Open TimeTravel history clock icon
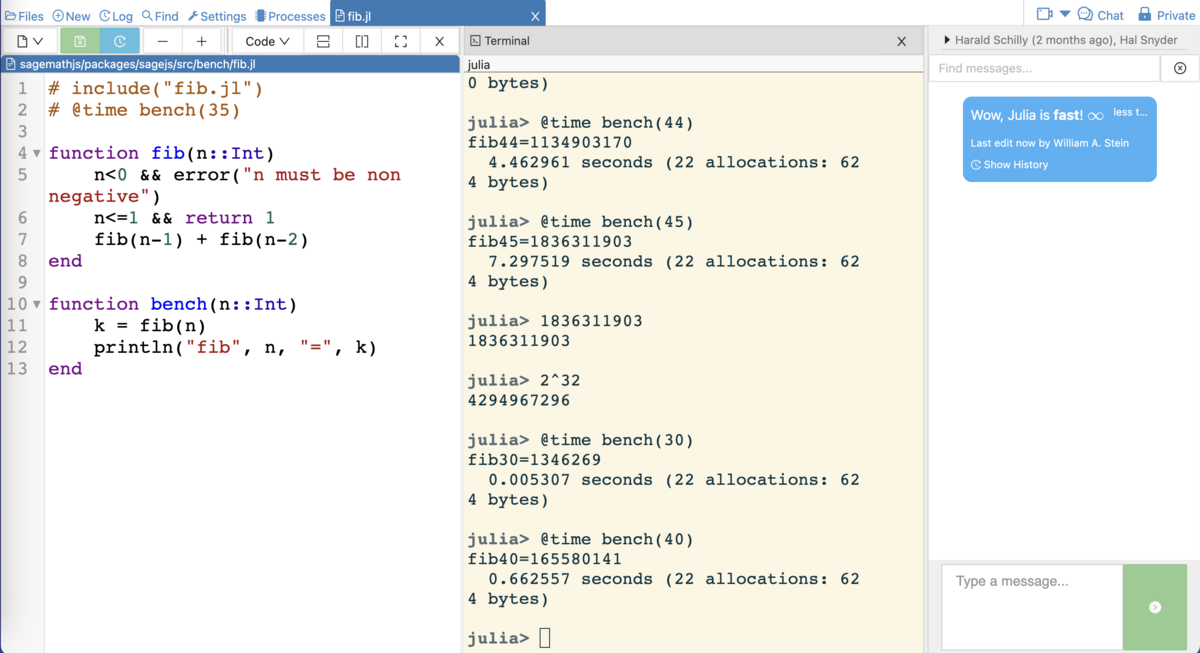 pyautogui.click(x=120, y=41)
